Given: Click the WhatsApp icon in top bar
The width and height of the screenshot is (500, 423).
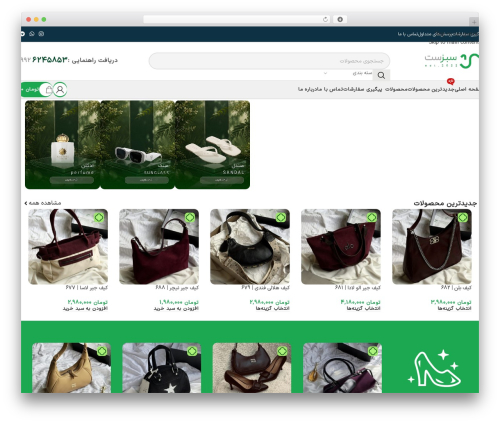Looking at the screenshot, I should pos(32,34).
